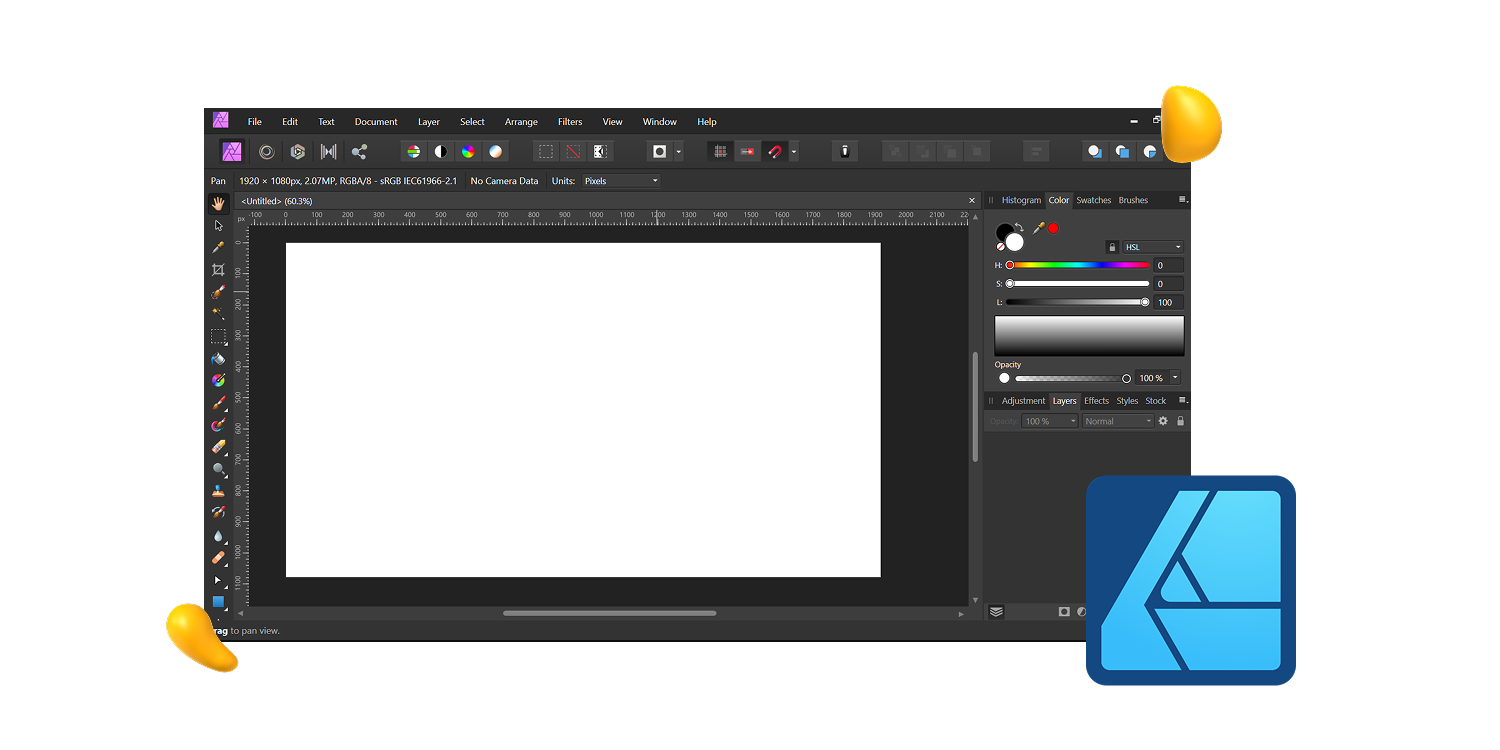Apply Auto Levels from toolbar
Image resolution: width=1500 pixels, height=750 pixels.
[x=413, y=152]
